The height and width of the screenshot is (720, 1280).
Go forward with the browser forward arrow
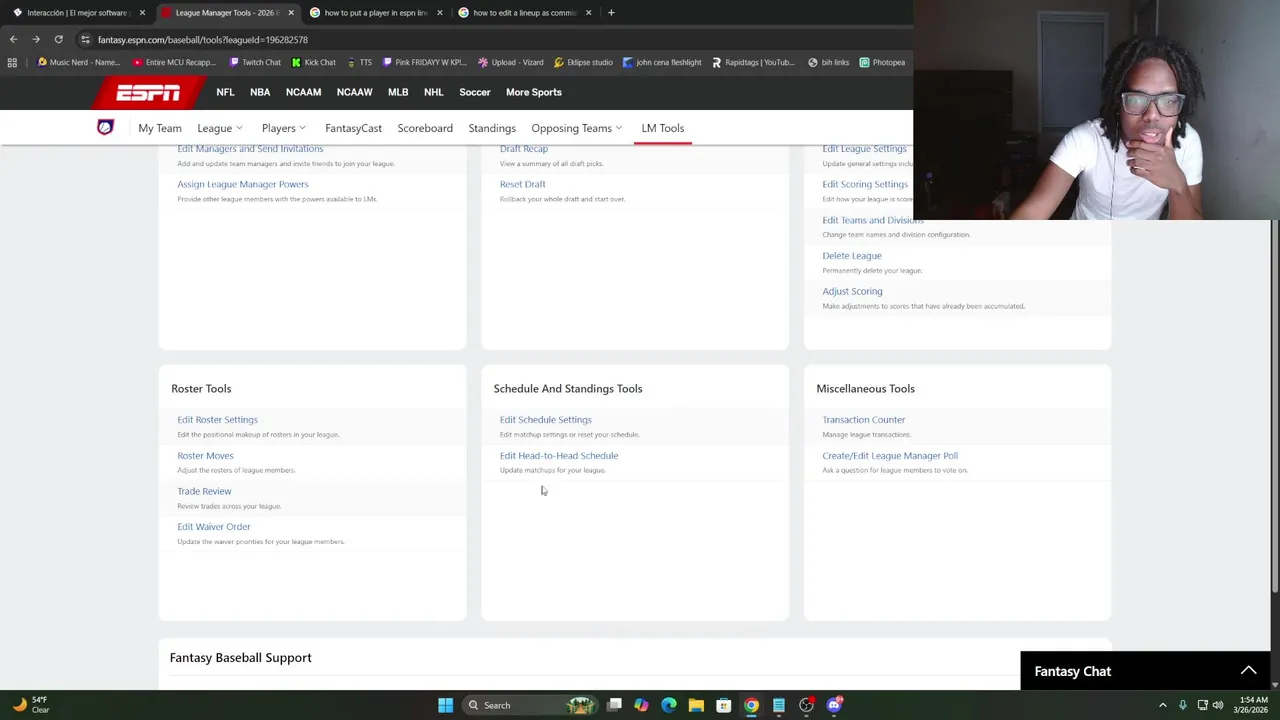click(36, 39)
